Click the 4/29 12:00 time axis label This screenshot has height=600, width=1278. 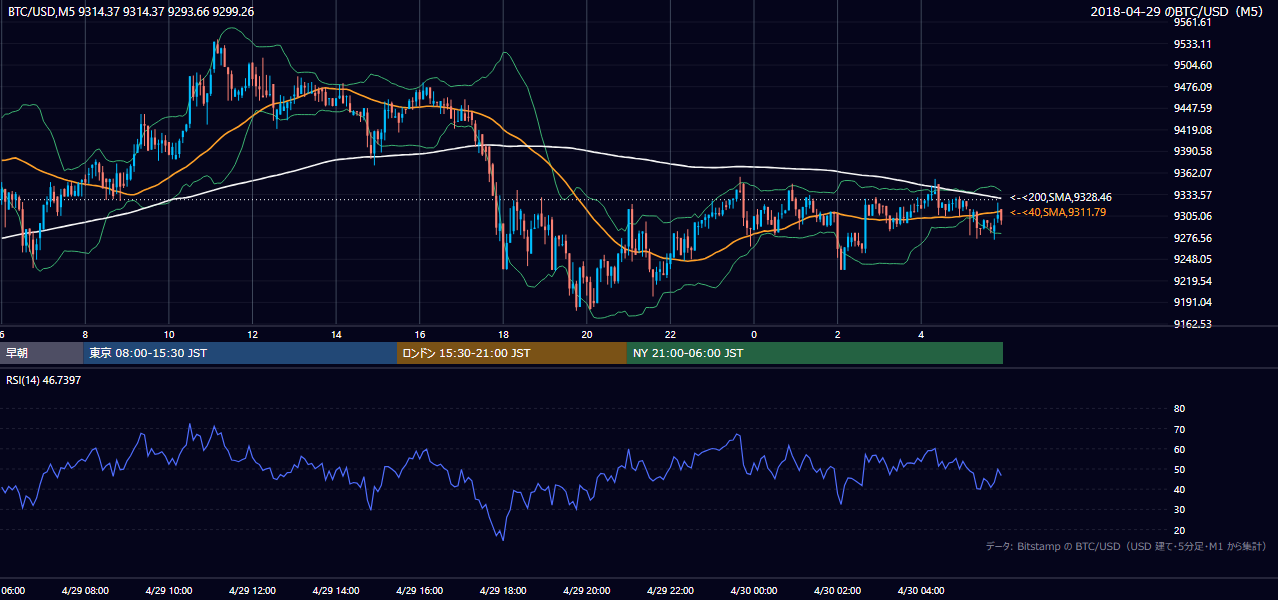(252, 590)
